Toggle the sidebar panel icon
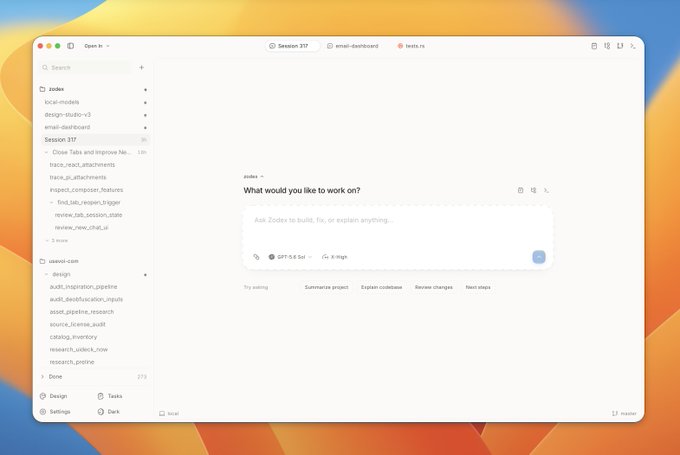 [70, 46]
